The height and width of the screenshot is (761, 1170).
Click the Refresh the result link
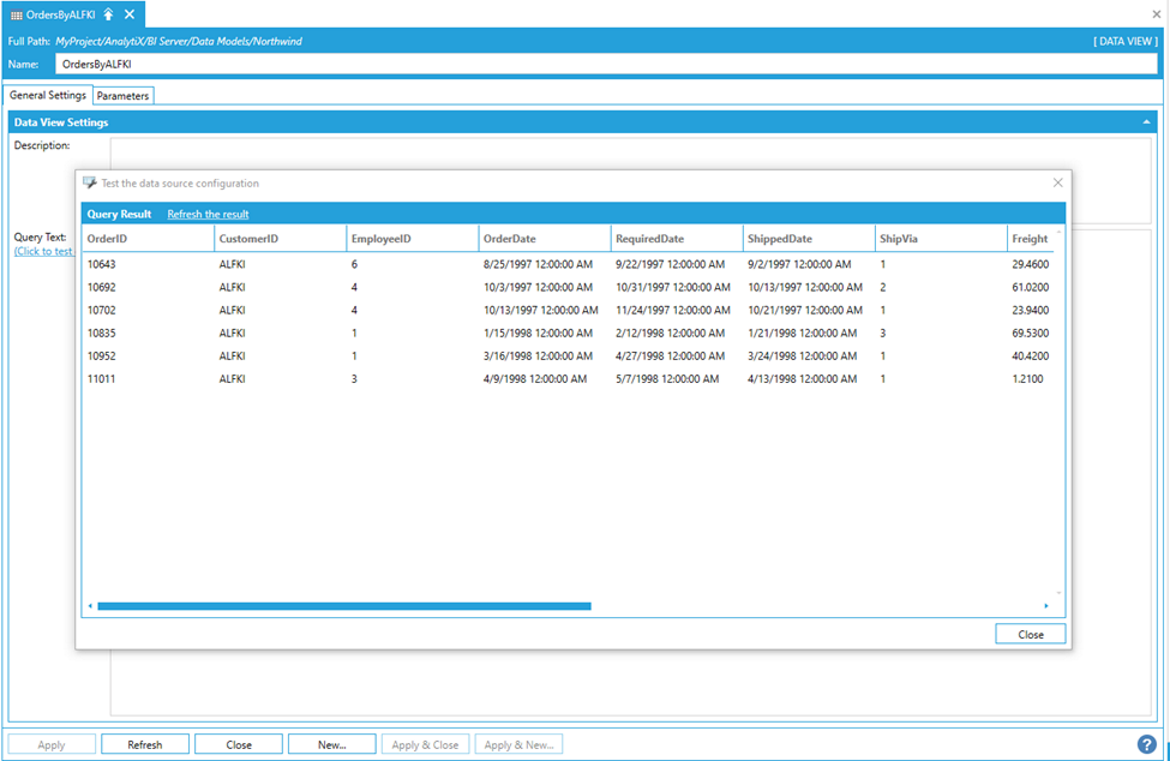click(208, 214)
